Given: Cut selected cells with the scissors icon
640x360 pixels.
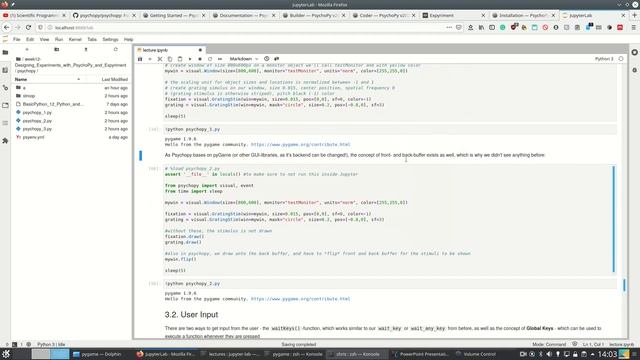Looking at the screenshot, I should click(x=160, y=59).
